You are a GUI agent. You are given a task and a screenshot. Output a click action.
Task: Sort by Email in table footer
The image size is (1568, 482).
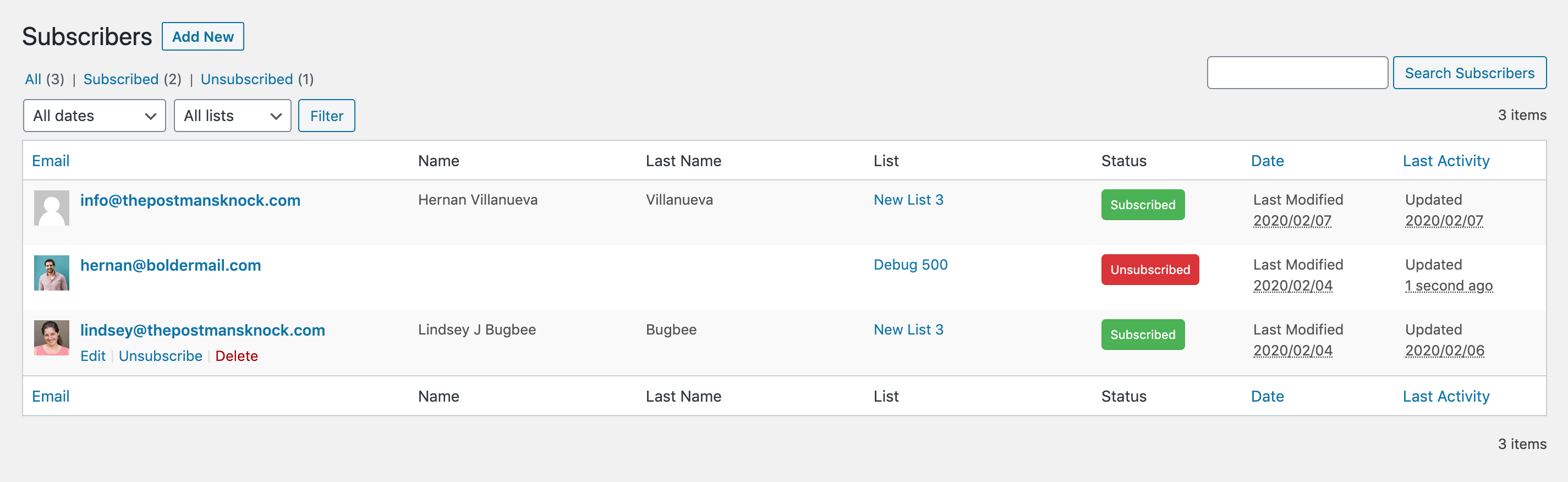(51, 396)
